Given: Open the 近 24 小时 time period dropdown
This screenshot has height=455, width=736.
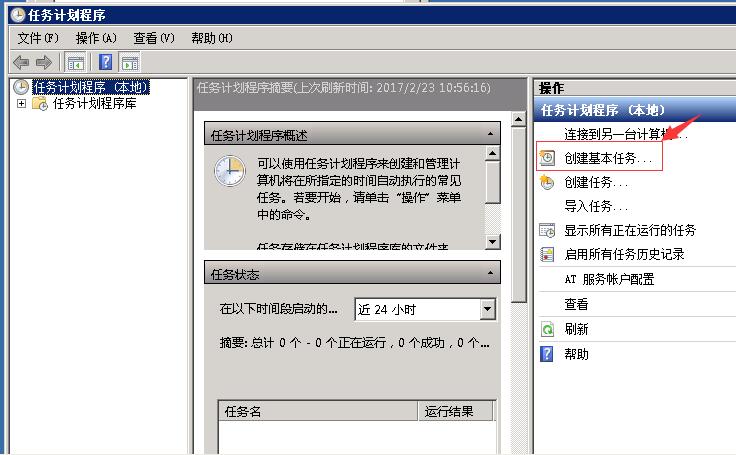Looking at the screenshot, I should tap(487, 309).
